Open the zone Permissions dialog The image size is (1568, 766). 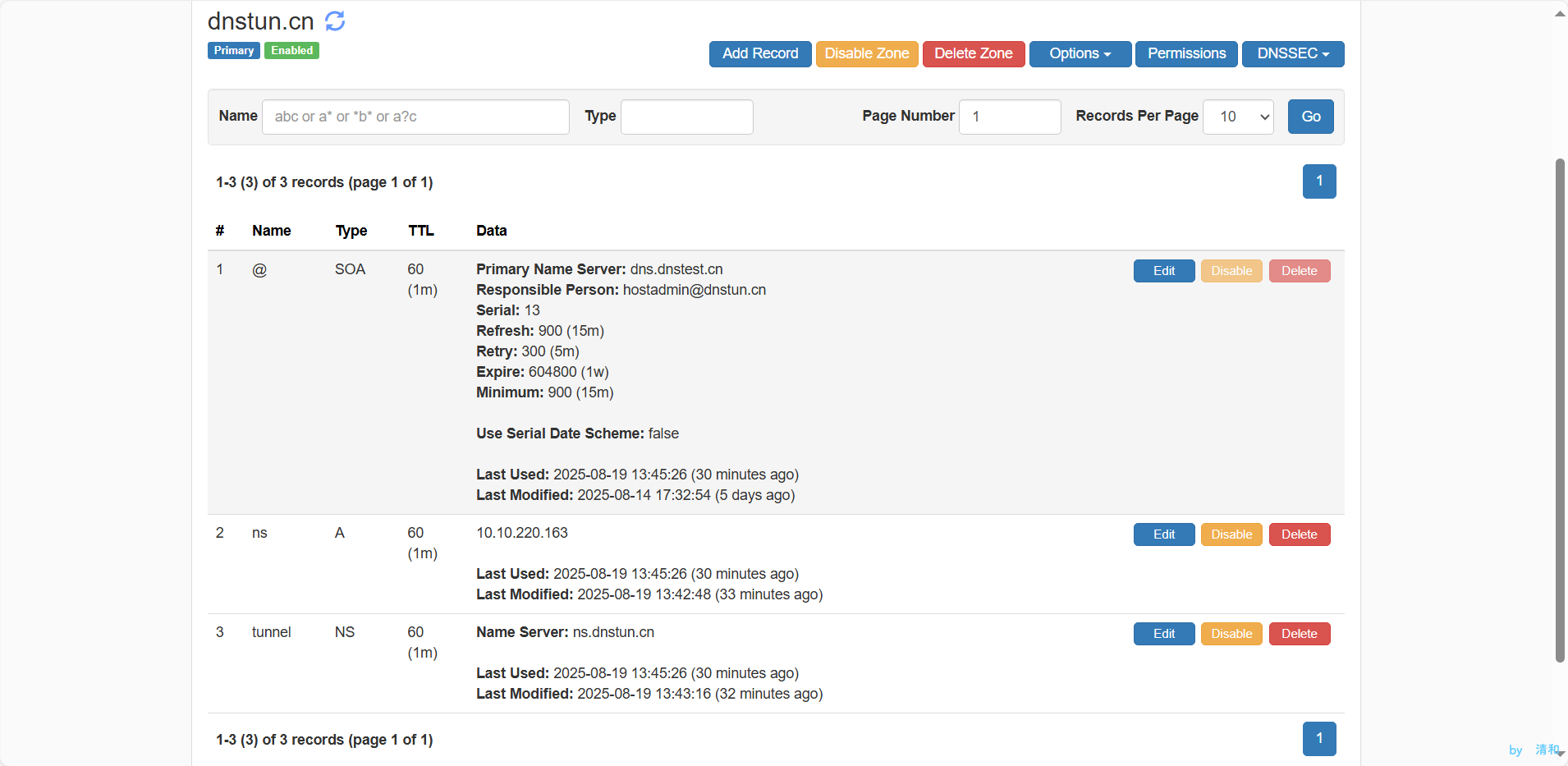coord(1185,54)
